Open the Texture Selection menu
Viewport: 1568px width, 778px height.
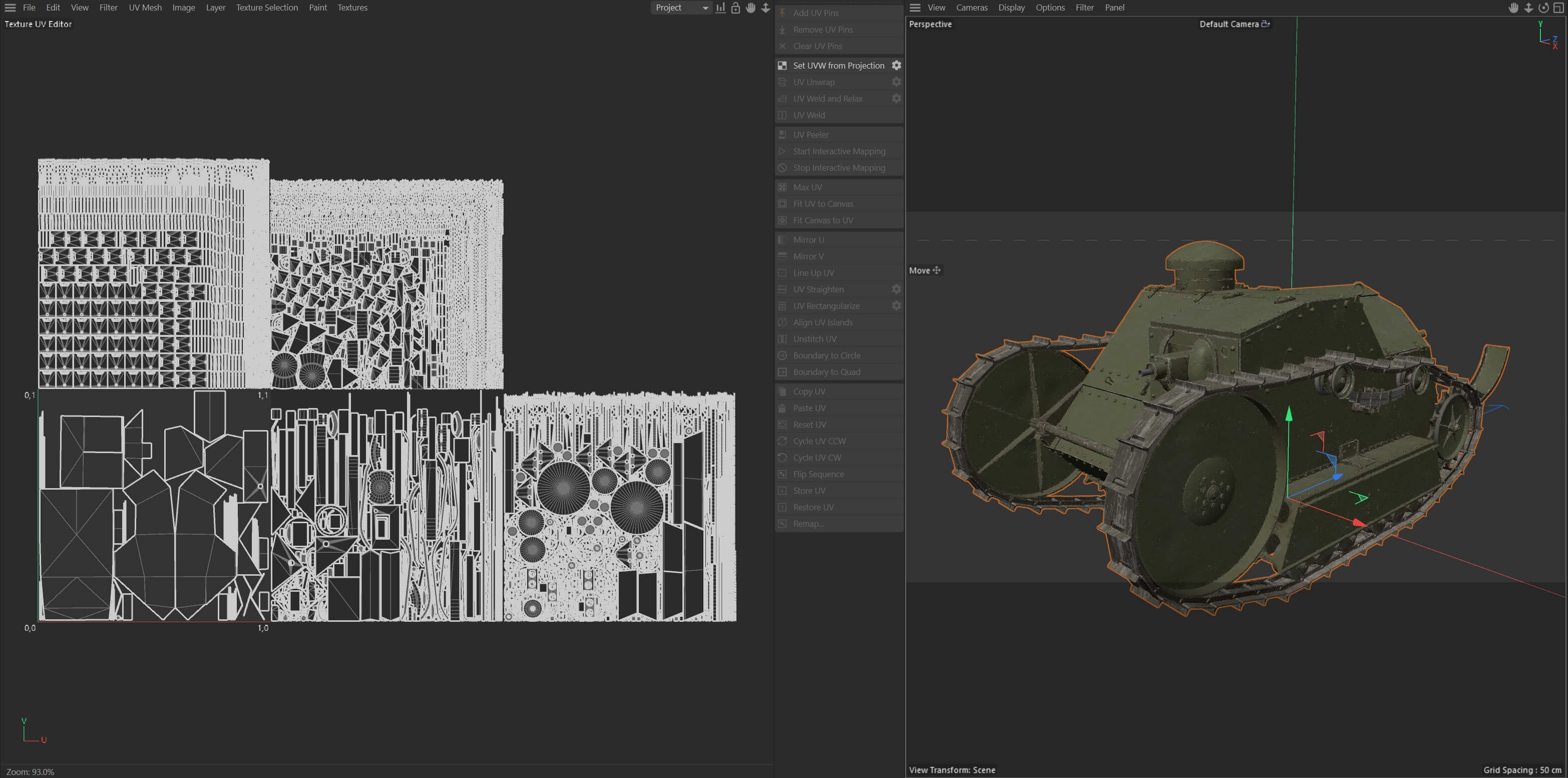(267, 8)
